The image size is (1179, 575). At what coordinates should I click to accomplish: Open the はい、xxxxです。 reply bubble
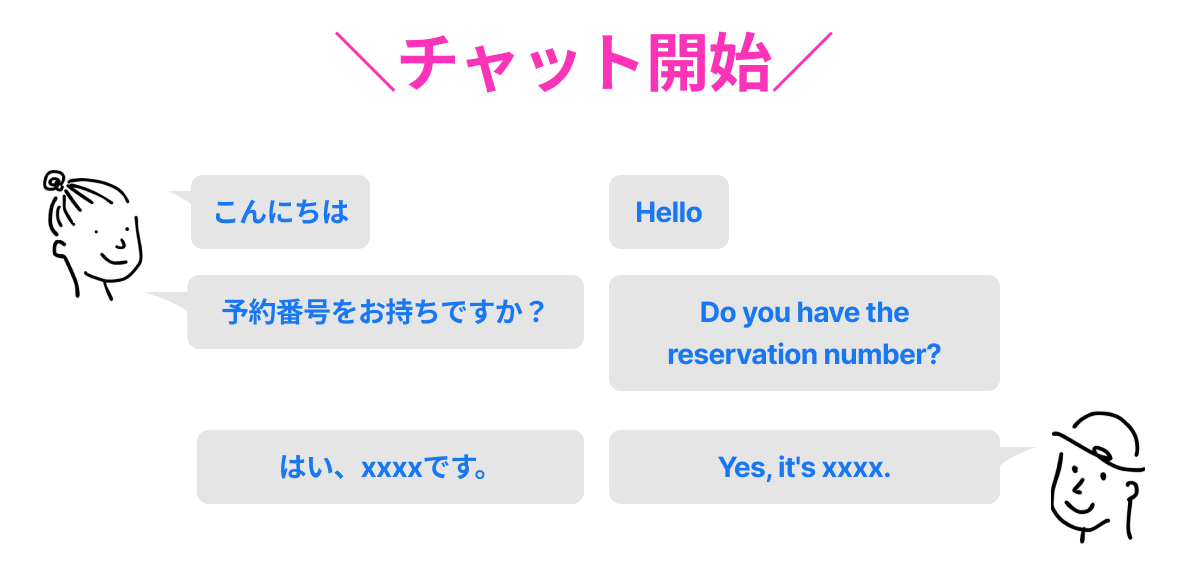click(390, 467)
